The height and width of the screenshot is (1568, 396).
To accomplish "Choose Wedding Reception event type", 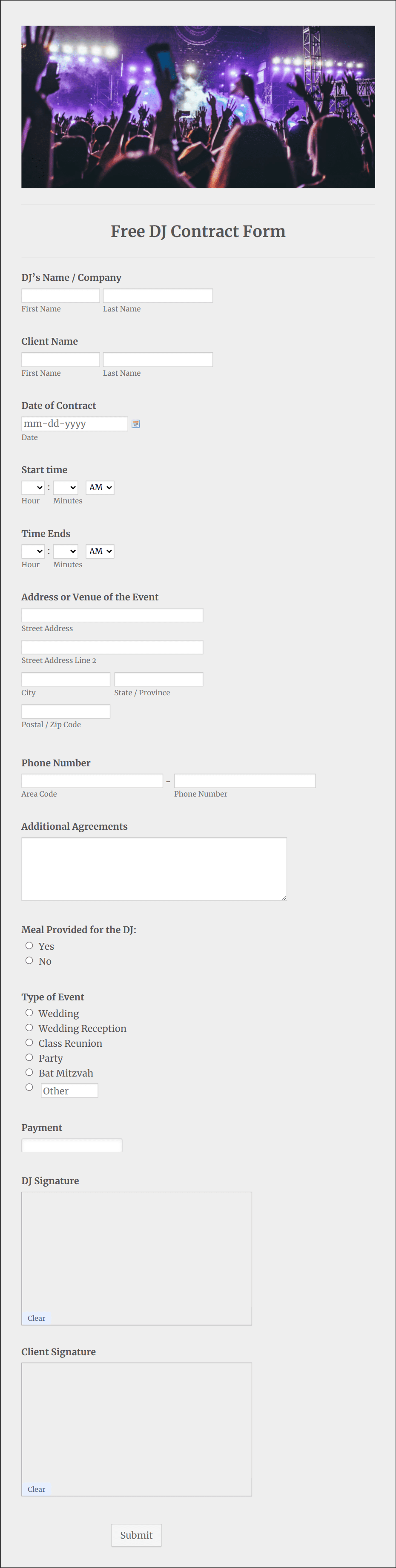I will [29, 1028].
